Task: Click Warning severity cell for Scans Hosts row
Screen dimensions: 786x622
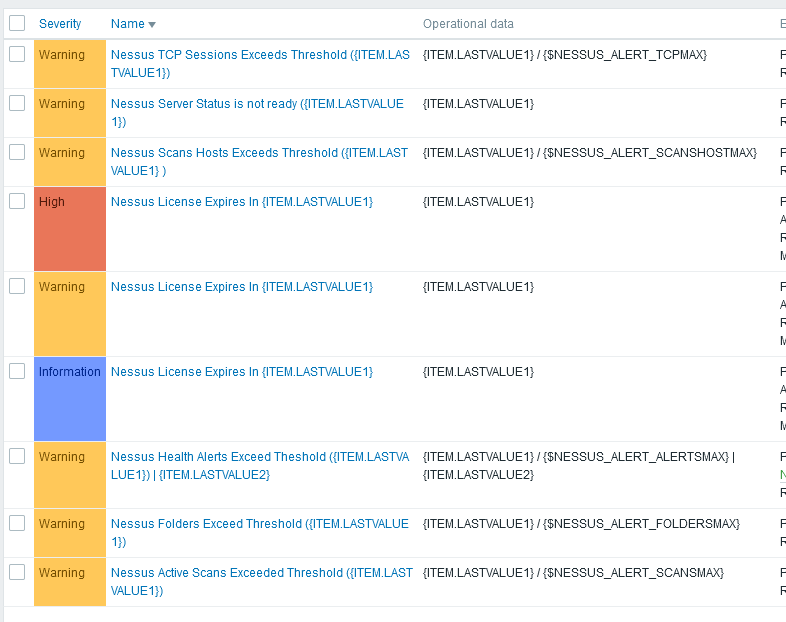Action: (x=70, y=162)
